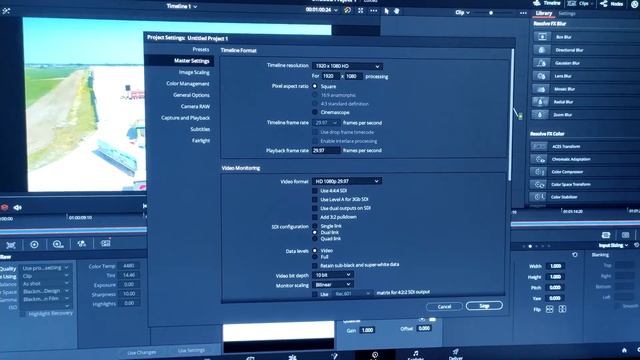Toggle the viewer audio speaker icon
Screen dimensions: 640x360
coord(18,208)
